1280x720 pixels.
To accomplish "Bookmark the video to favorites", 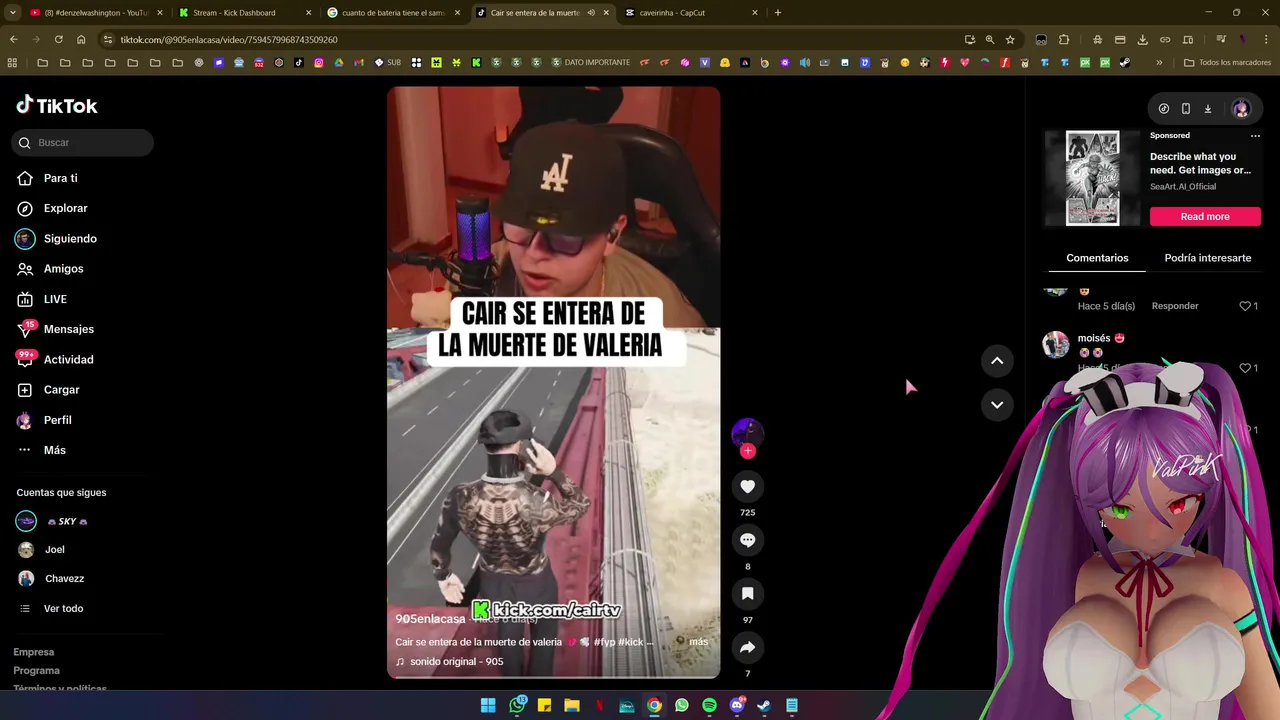I will point(747,594).
